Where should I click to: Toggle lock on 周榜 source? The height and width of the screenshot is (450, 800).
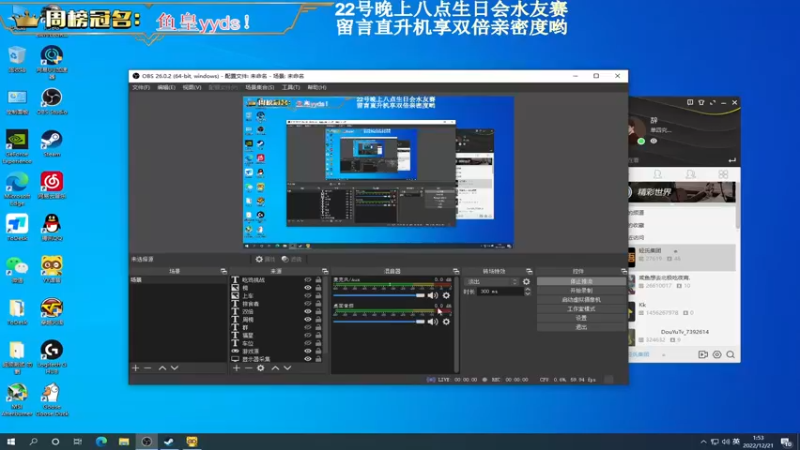pos(318,319)
